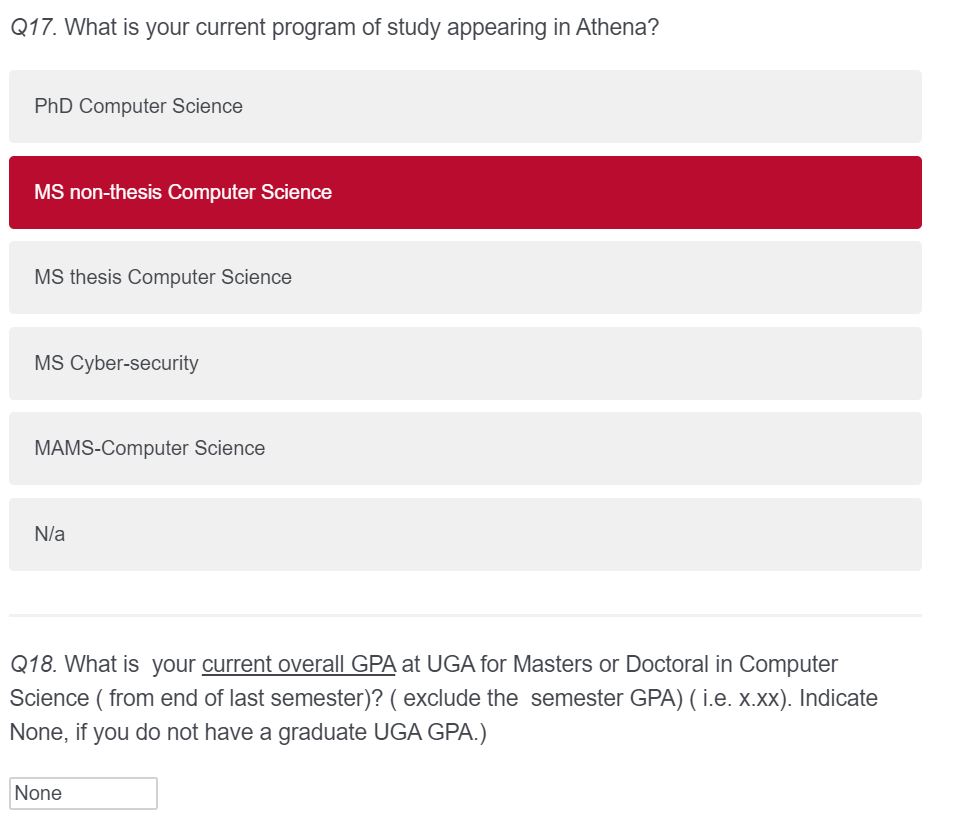
Task: Click the GPA text field containing None
Action: pyautogui.click(x=83, y=793)
